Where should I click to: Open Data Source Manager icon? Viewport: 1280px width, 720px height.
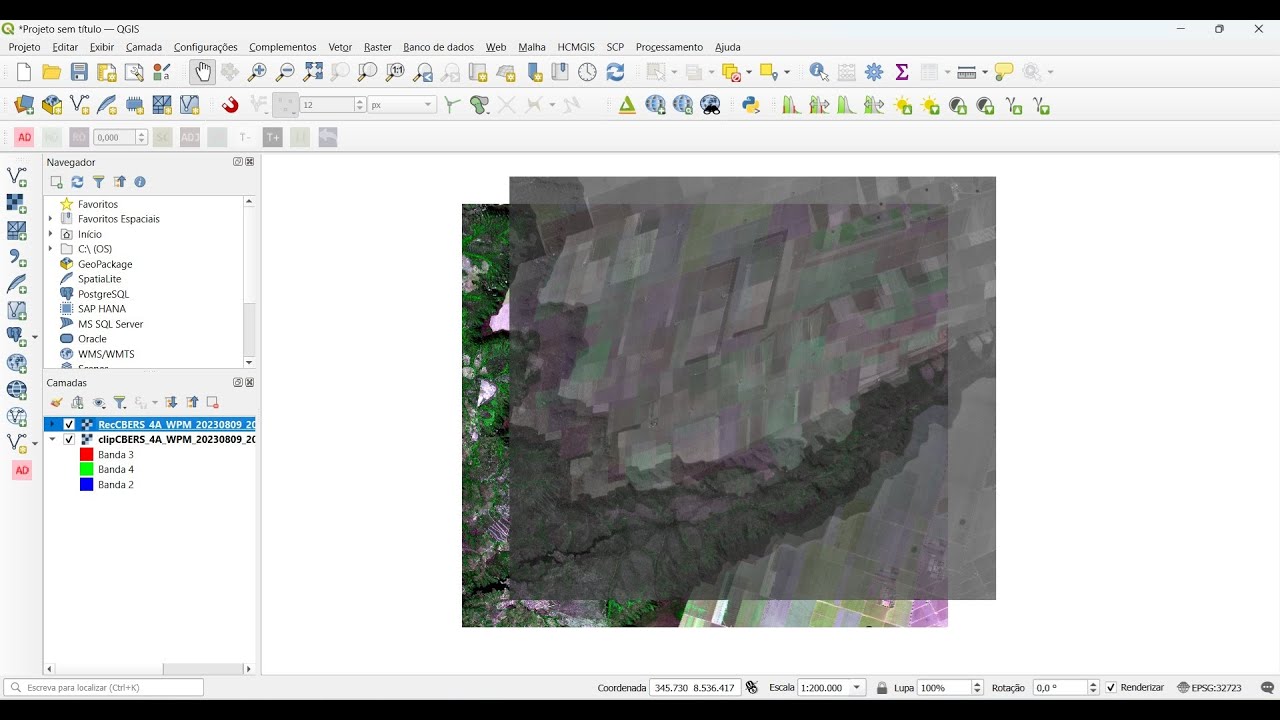[x=25, y=105]
